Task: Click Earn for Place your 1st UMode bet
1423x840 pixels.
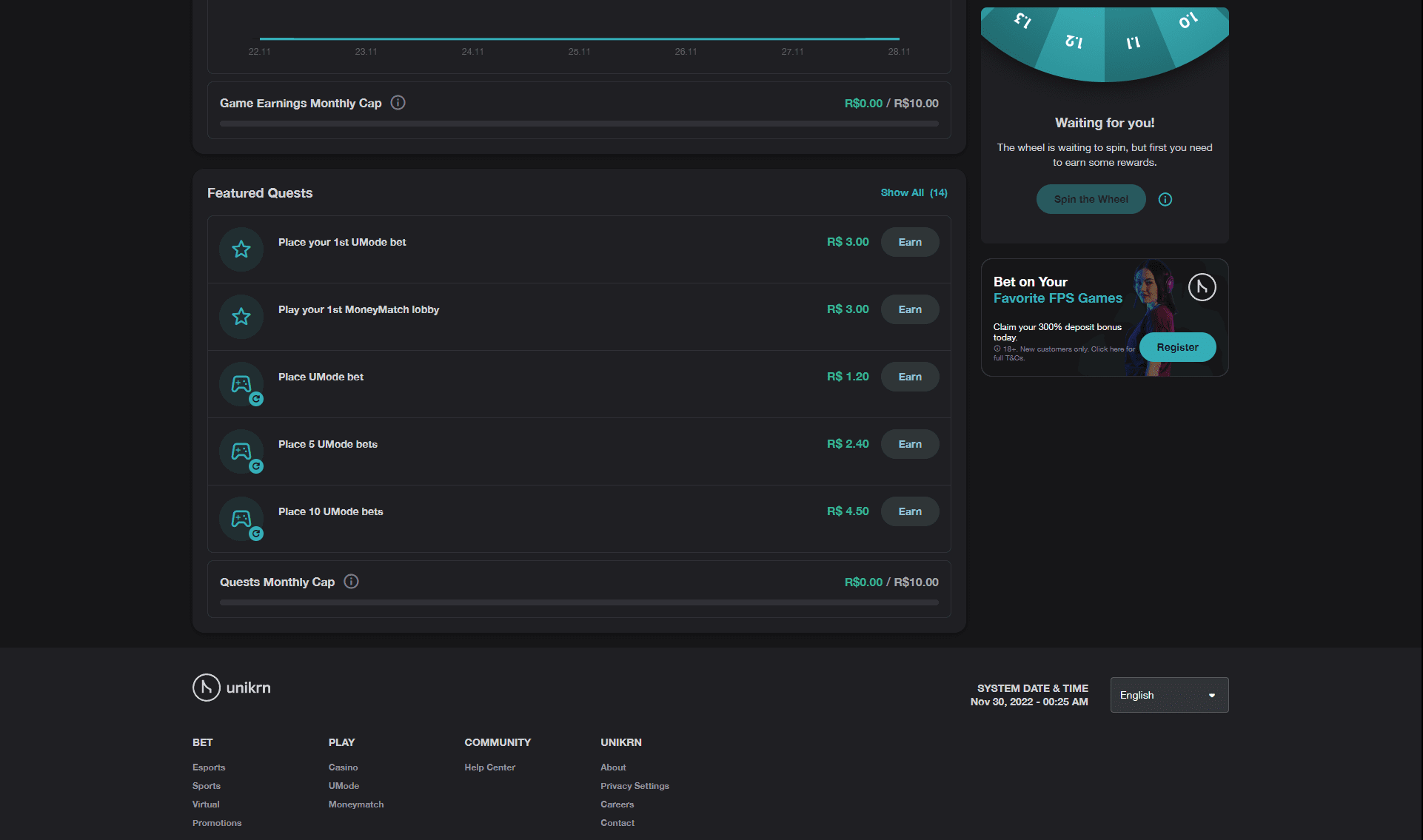Action: 910,242
